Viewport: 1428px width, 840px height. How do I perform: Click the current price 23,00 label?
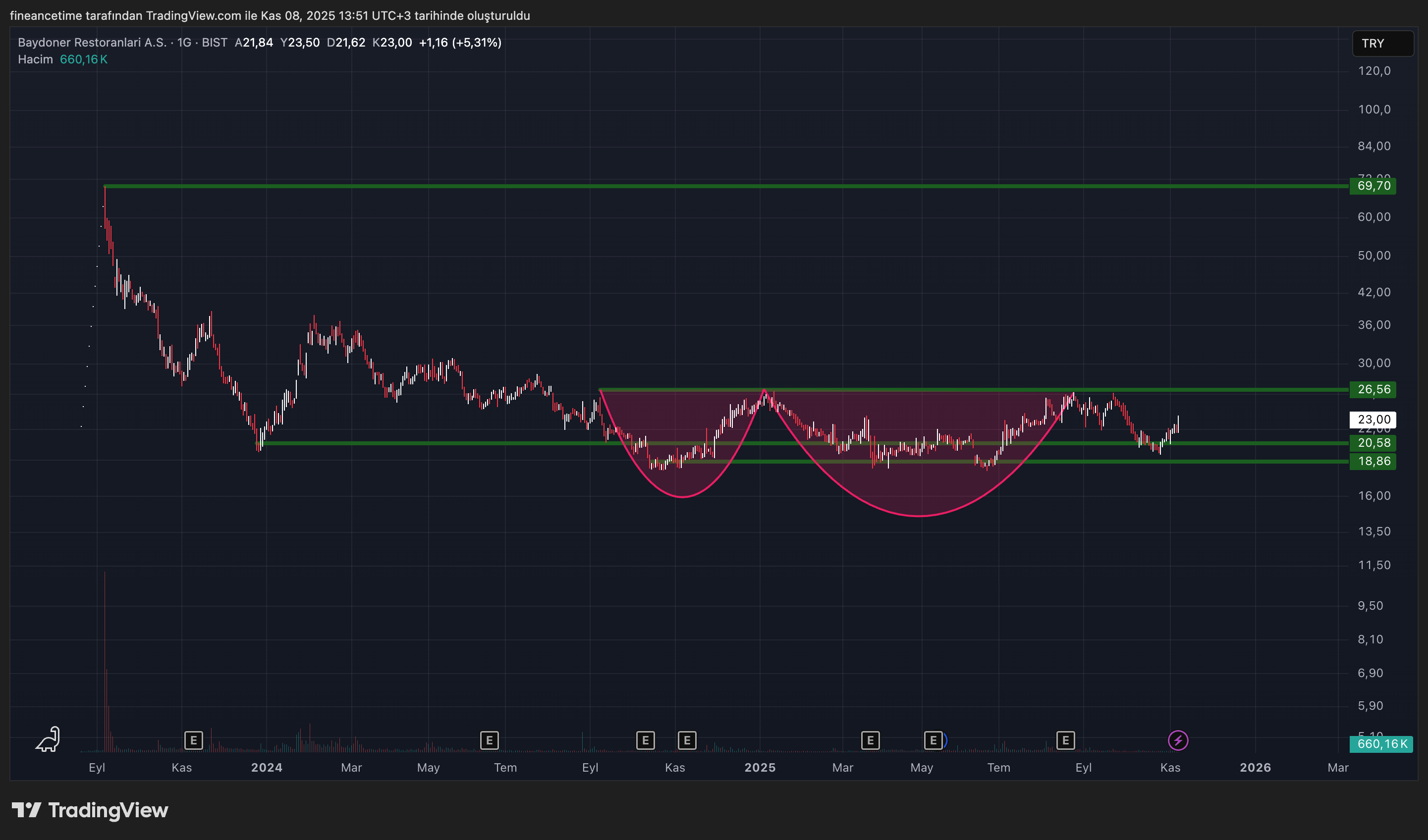1373,420
